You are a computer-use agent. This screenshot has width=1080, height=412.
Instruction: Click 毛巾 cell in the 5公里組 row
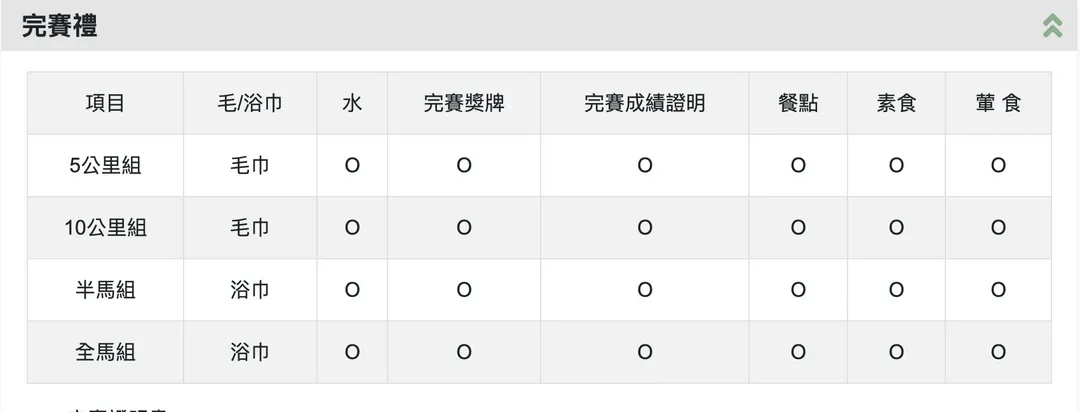(x=250, y=166)
